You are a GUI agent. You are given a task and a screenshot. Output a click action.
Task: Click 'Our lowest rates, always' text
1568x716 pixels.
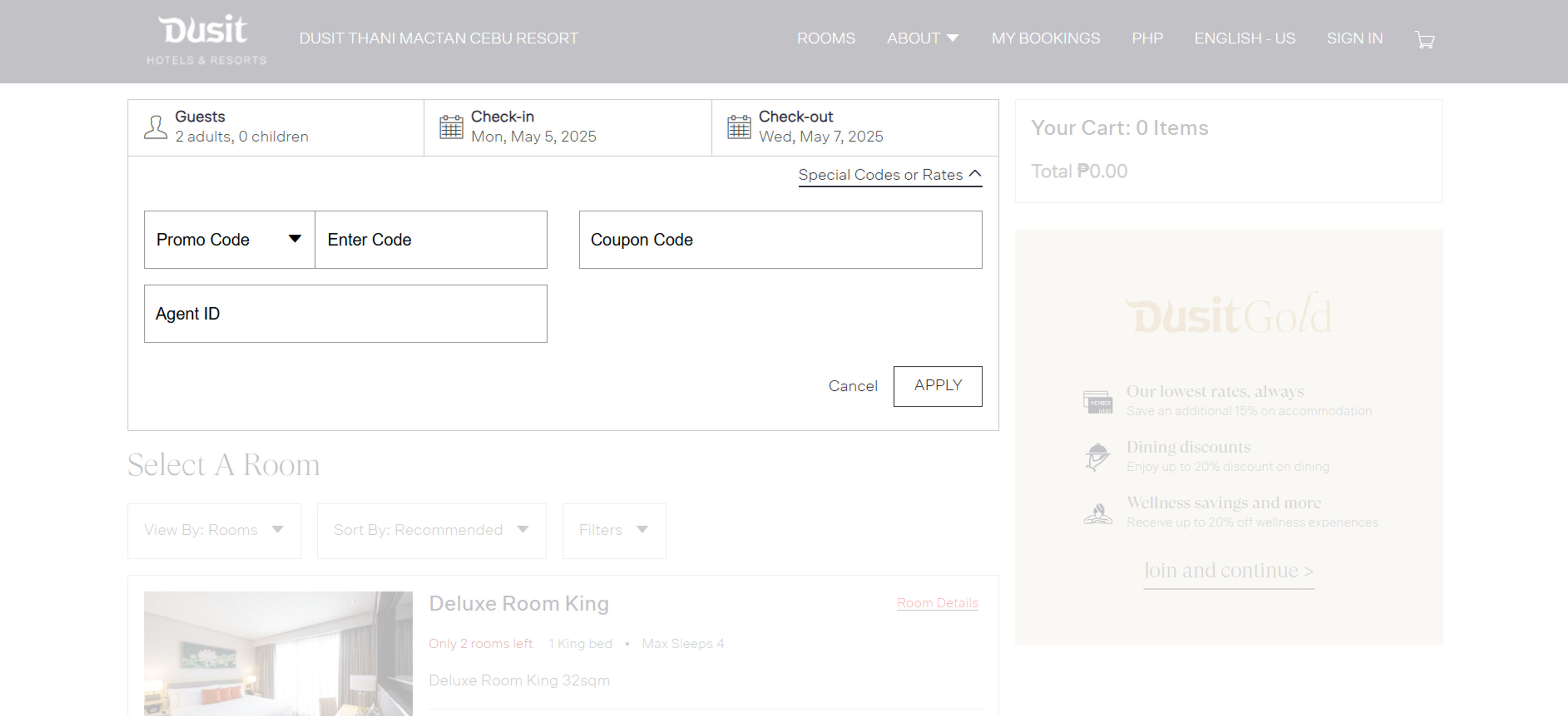pyautogui.click(x=1214, y=391)
